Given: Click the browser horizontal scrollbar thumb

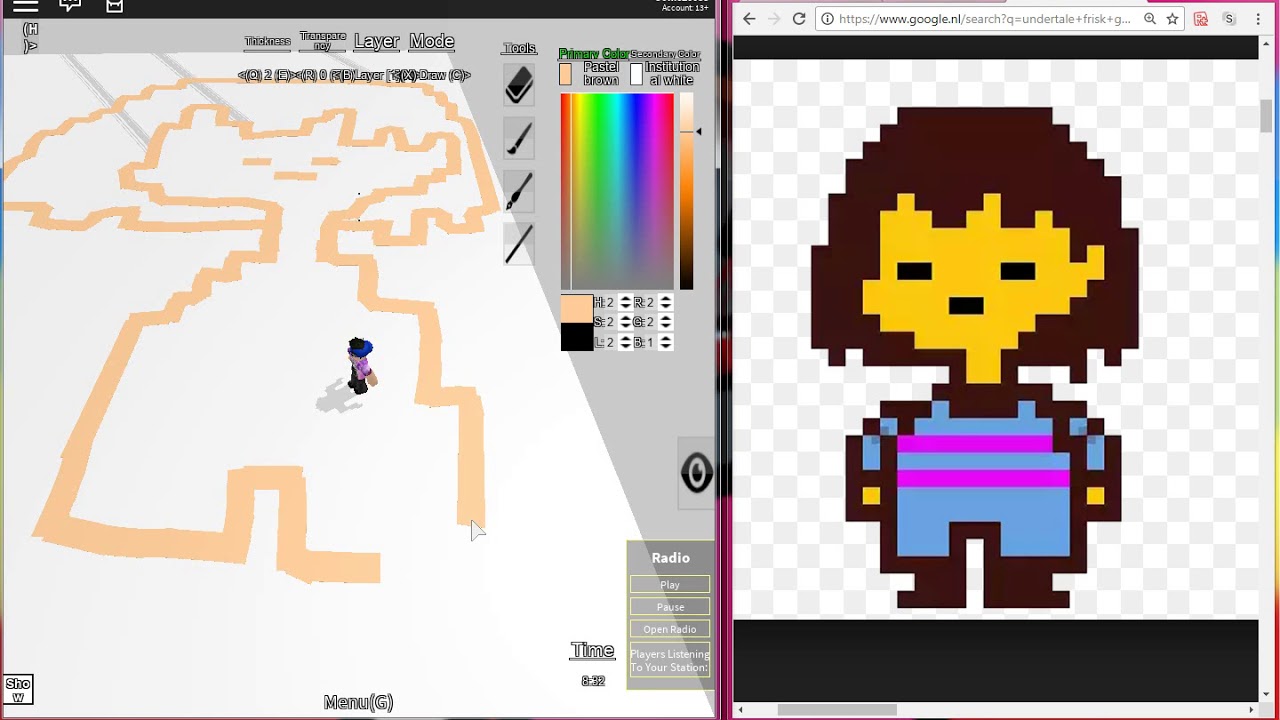Looking at the screenshot, I should point(837,710).
